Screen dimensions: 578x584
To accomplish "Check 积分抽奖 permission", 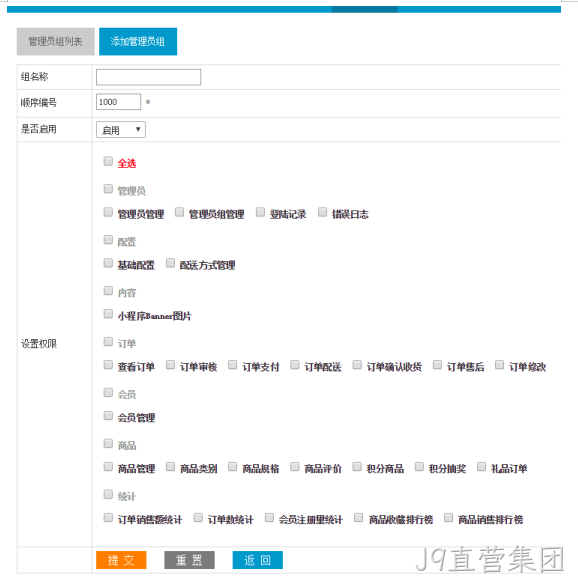I will (x=419, y=467).
